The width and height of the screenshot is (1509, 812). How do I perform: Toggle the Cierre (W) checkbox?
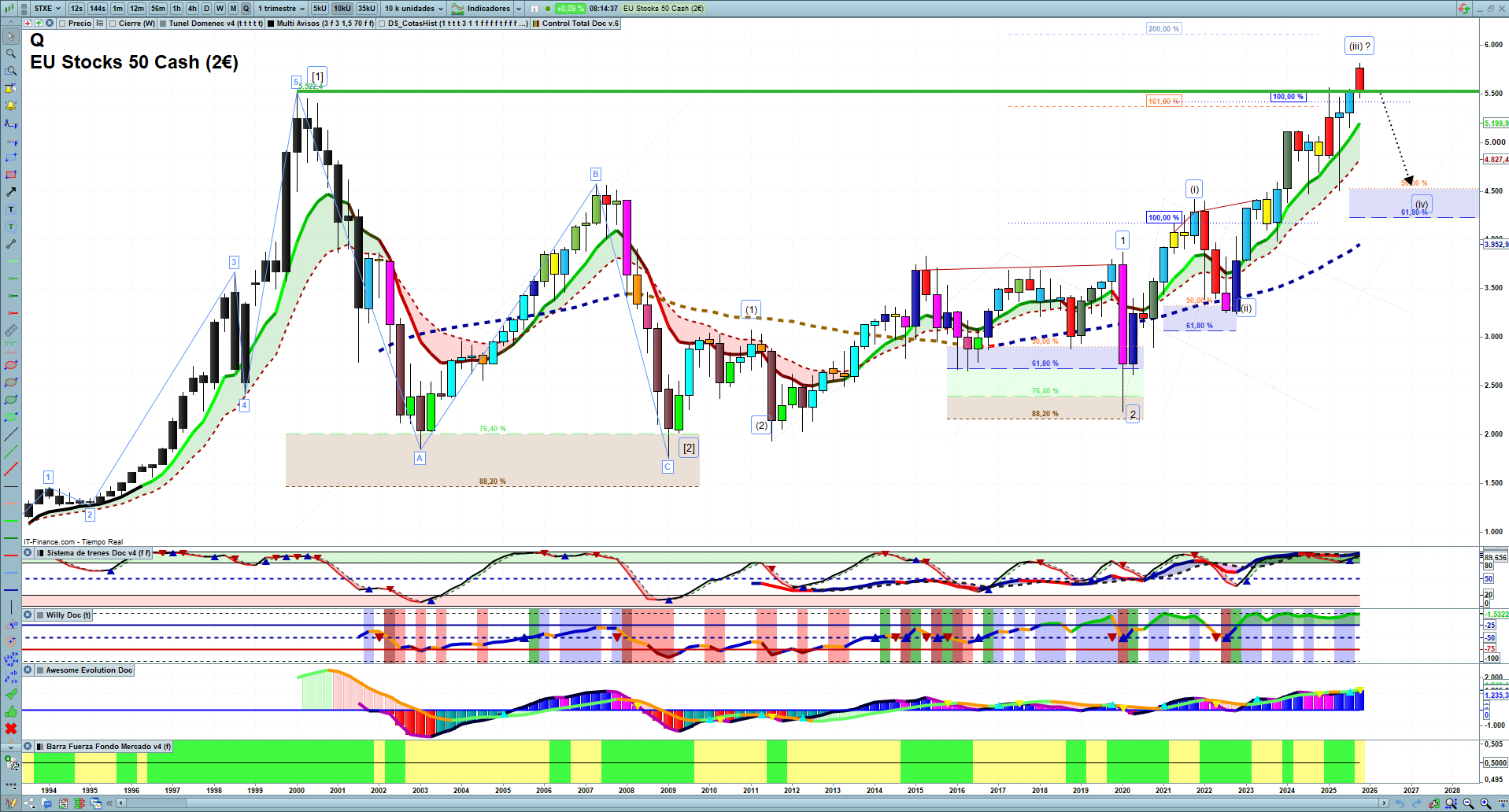click(x=113, y=24)
